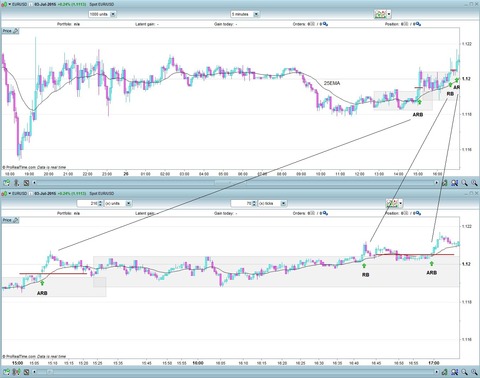Click the zoom in magnifier beside upper chart scrollbar
The height and width of the screenshot is (378, 480).
point(464,183)
